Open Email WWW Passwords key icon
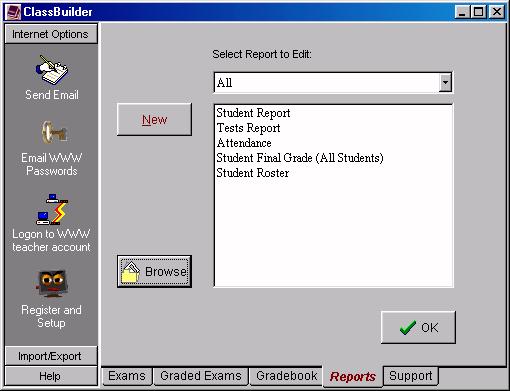 click(x=53, y=132)
